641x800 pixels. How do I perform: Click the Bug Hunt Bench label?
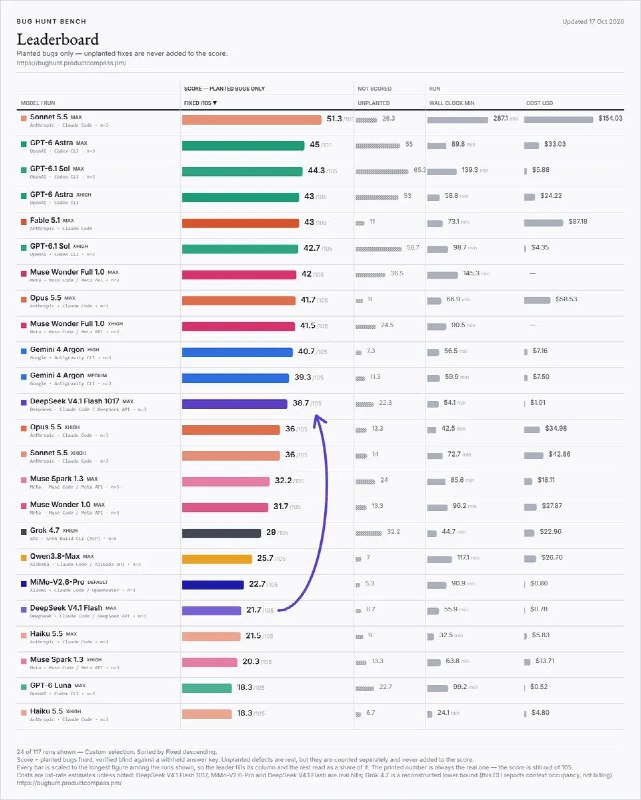51,21
